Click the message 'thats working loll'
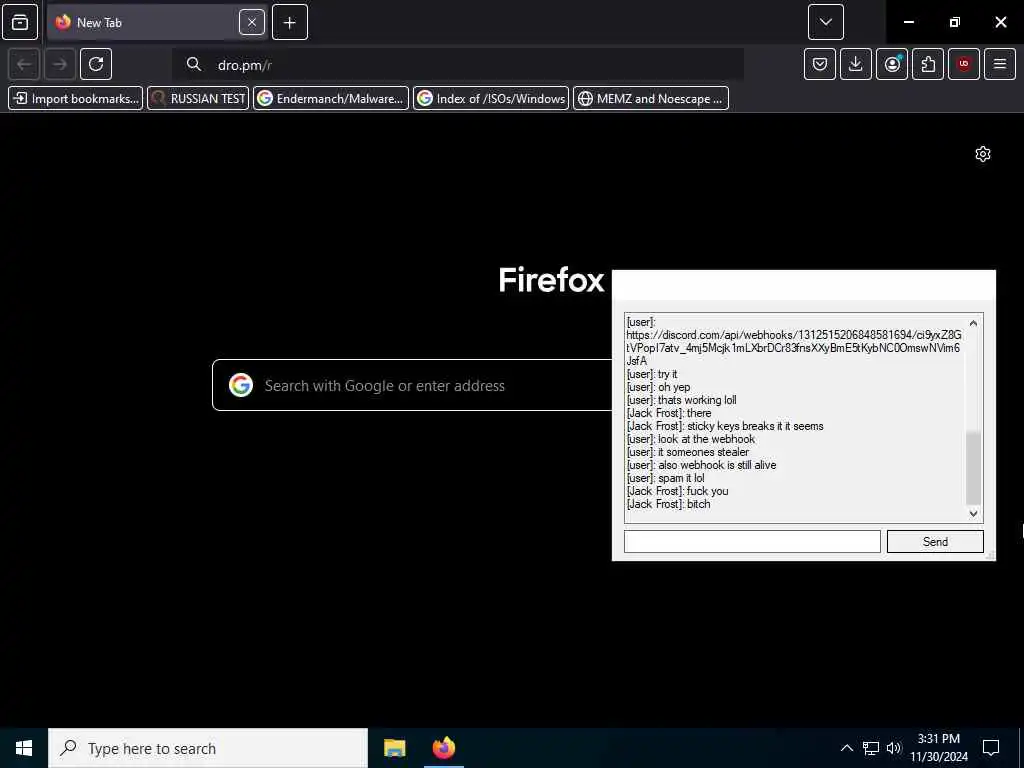1024x768 pixels. (x=681, y=400)
